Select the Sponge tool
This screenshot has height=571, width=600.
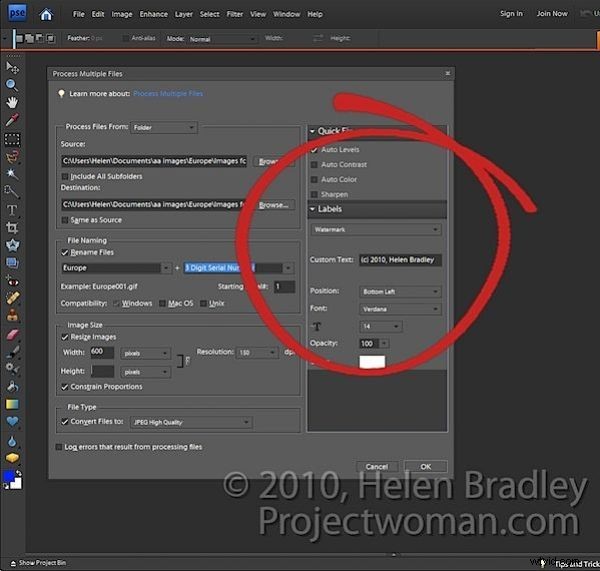pyautogui.click(x=12, y=458)
